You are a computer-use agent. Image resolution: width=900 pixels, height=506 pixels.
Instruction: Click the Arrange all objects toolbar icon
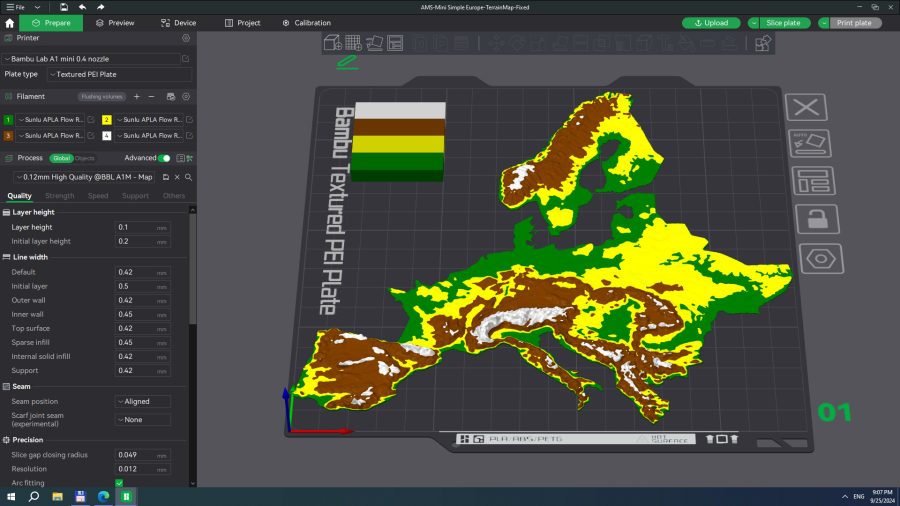click(x=395, y=43)
